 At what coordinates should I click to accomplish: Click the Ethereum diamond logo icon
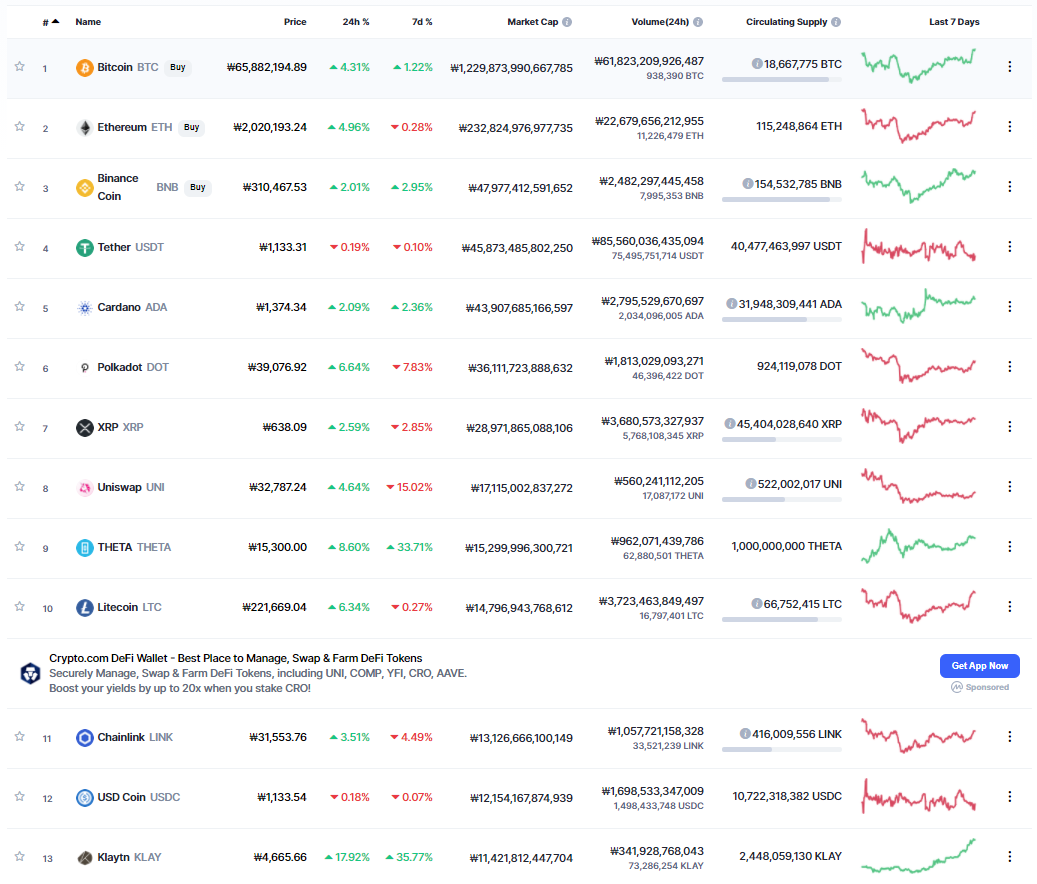click(x=85, y=128)
